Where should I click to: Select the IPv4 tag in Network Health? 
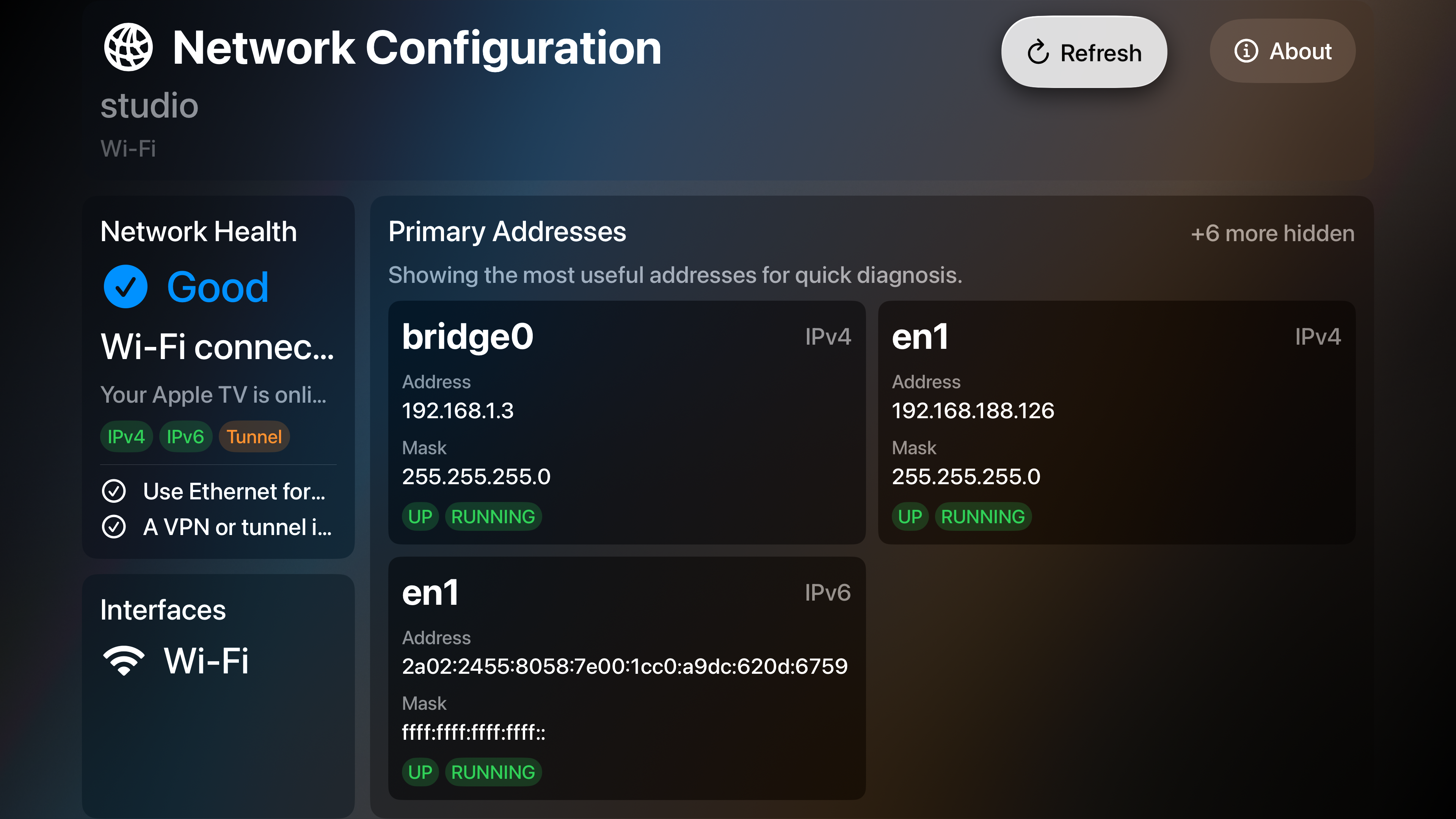tap(126, 436)
